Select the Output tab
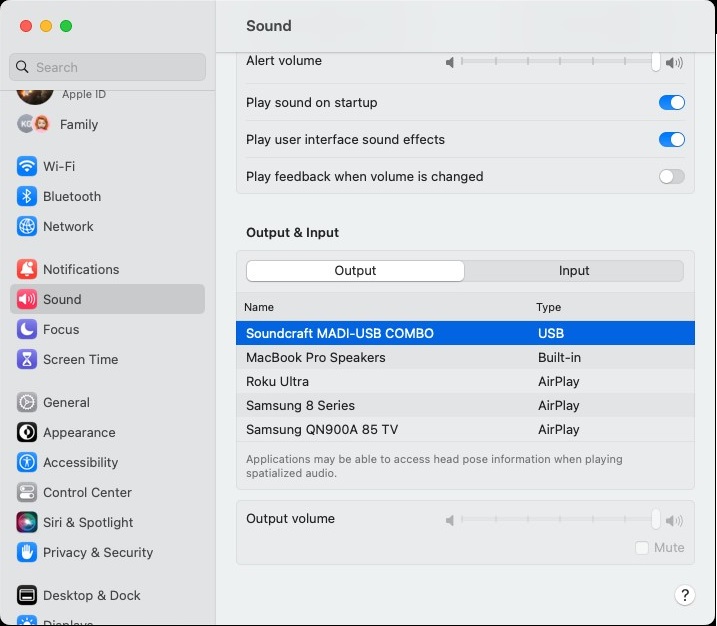Image resolution: width=717 pixels, height=626 pixels. coord(355,271)
